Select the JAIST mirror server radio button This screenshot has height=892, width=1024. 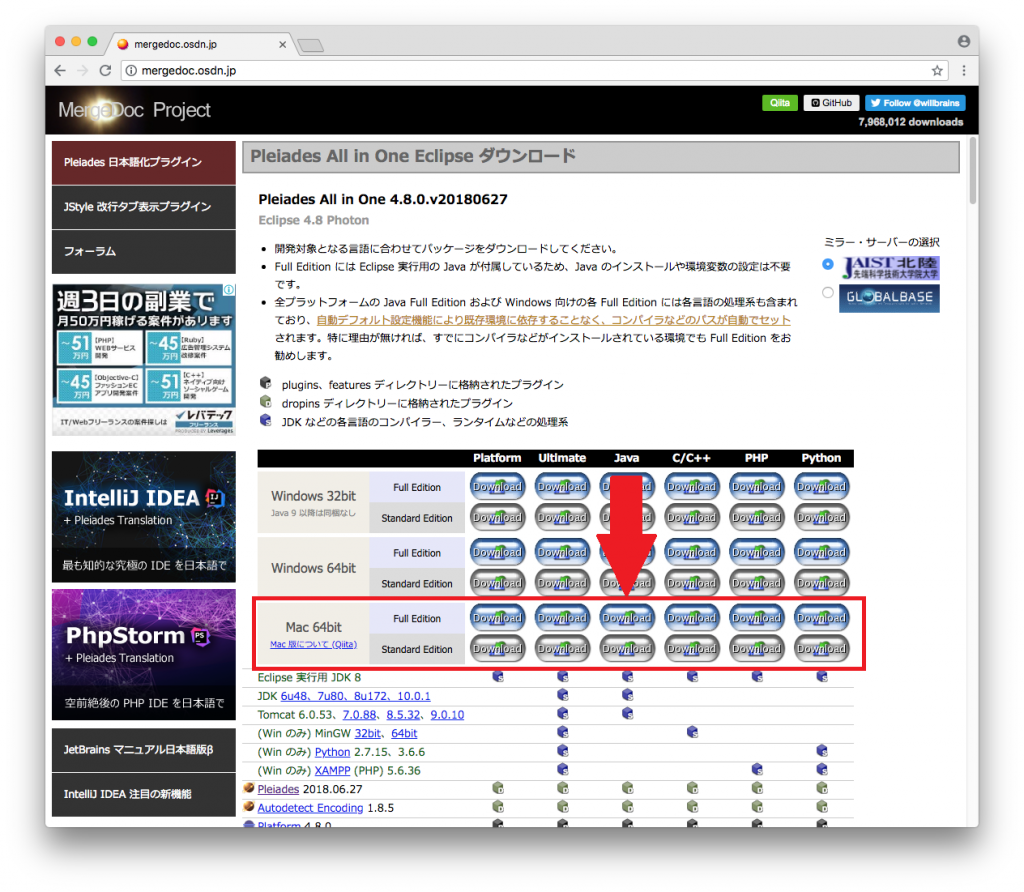[827, 264]
